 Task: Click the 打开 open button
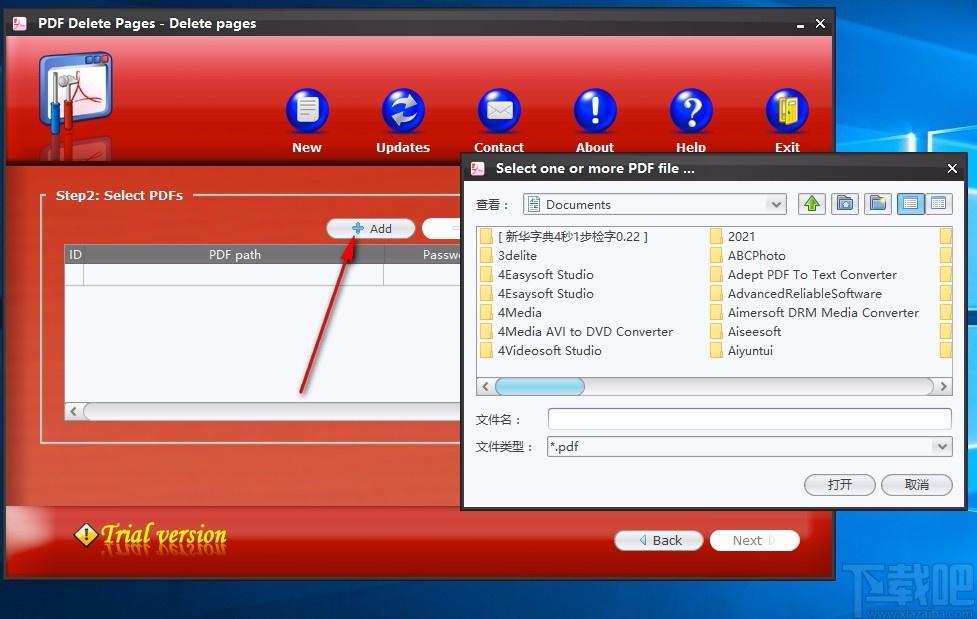839,484
